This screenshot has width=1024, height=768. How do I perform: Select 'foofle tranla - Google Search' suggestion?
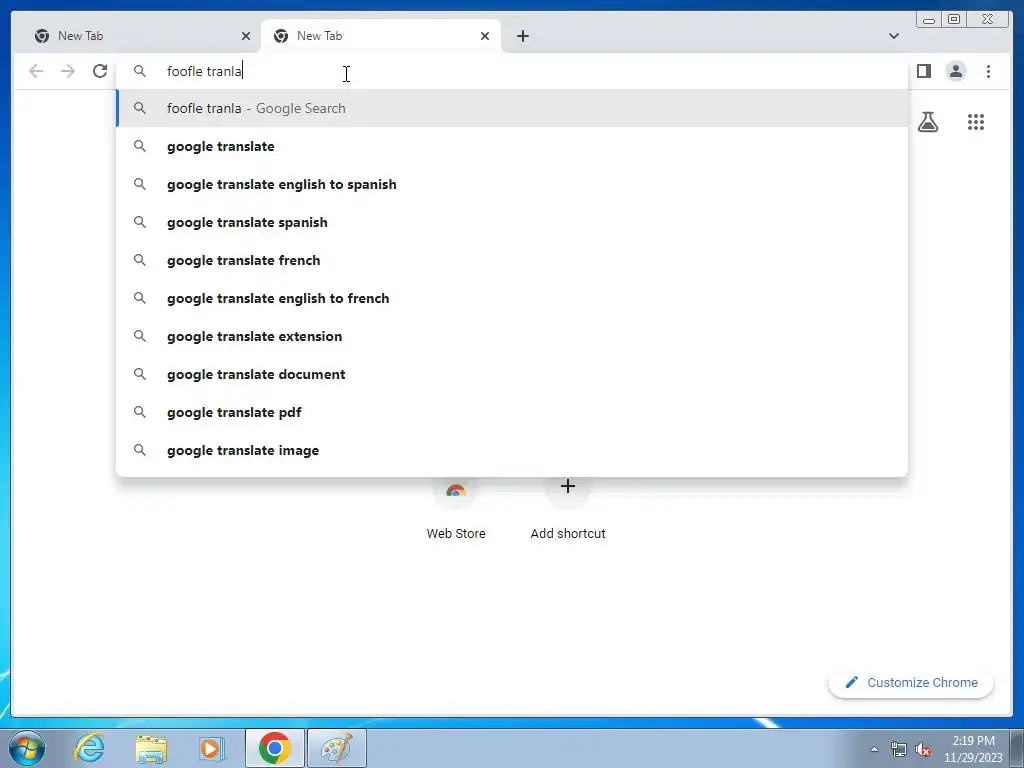point(512,108)
